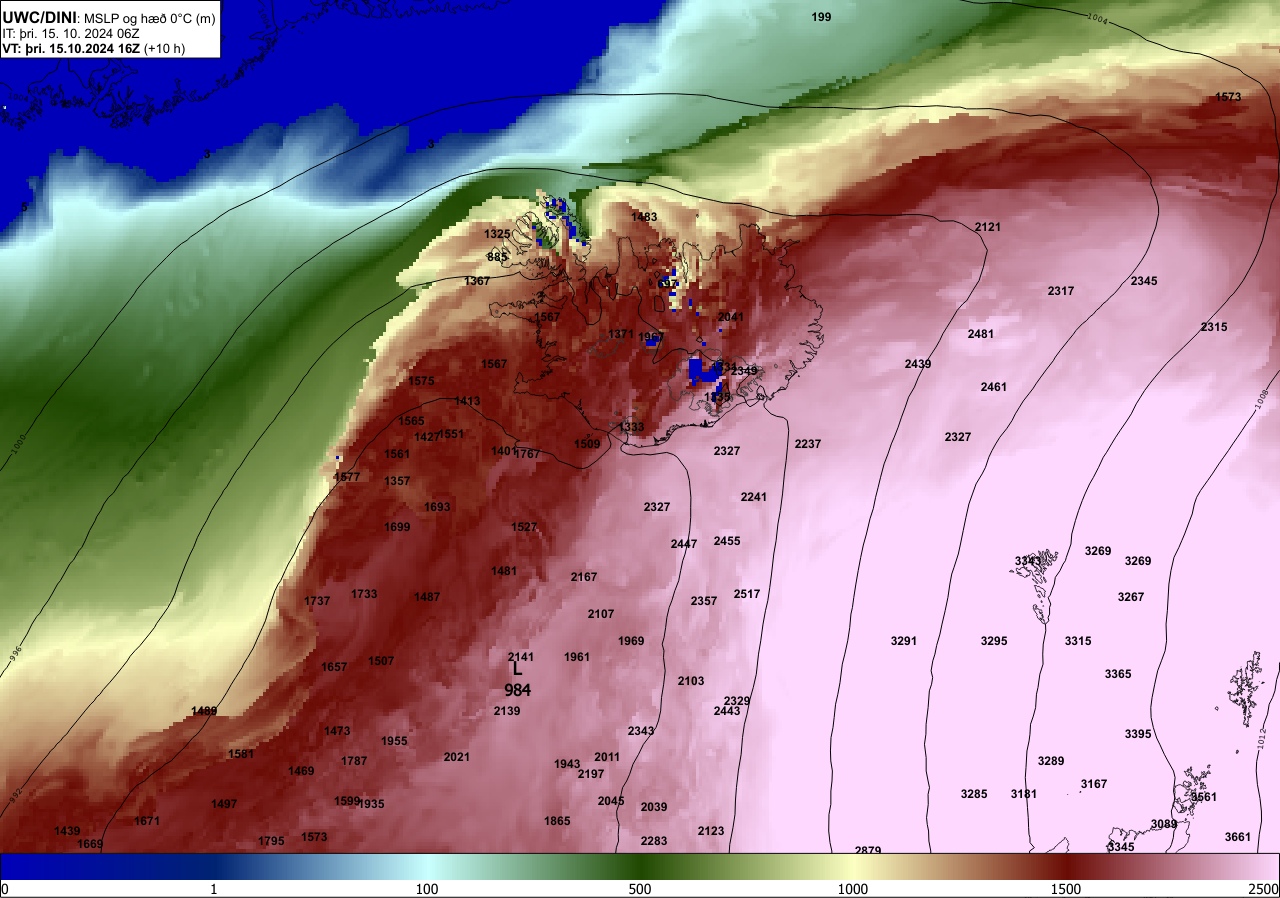The height and width of the screenshot is (898, 1280).
Task: Click the 2317 height value
Action: click(x=1061, y=291)
